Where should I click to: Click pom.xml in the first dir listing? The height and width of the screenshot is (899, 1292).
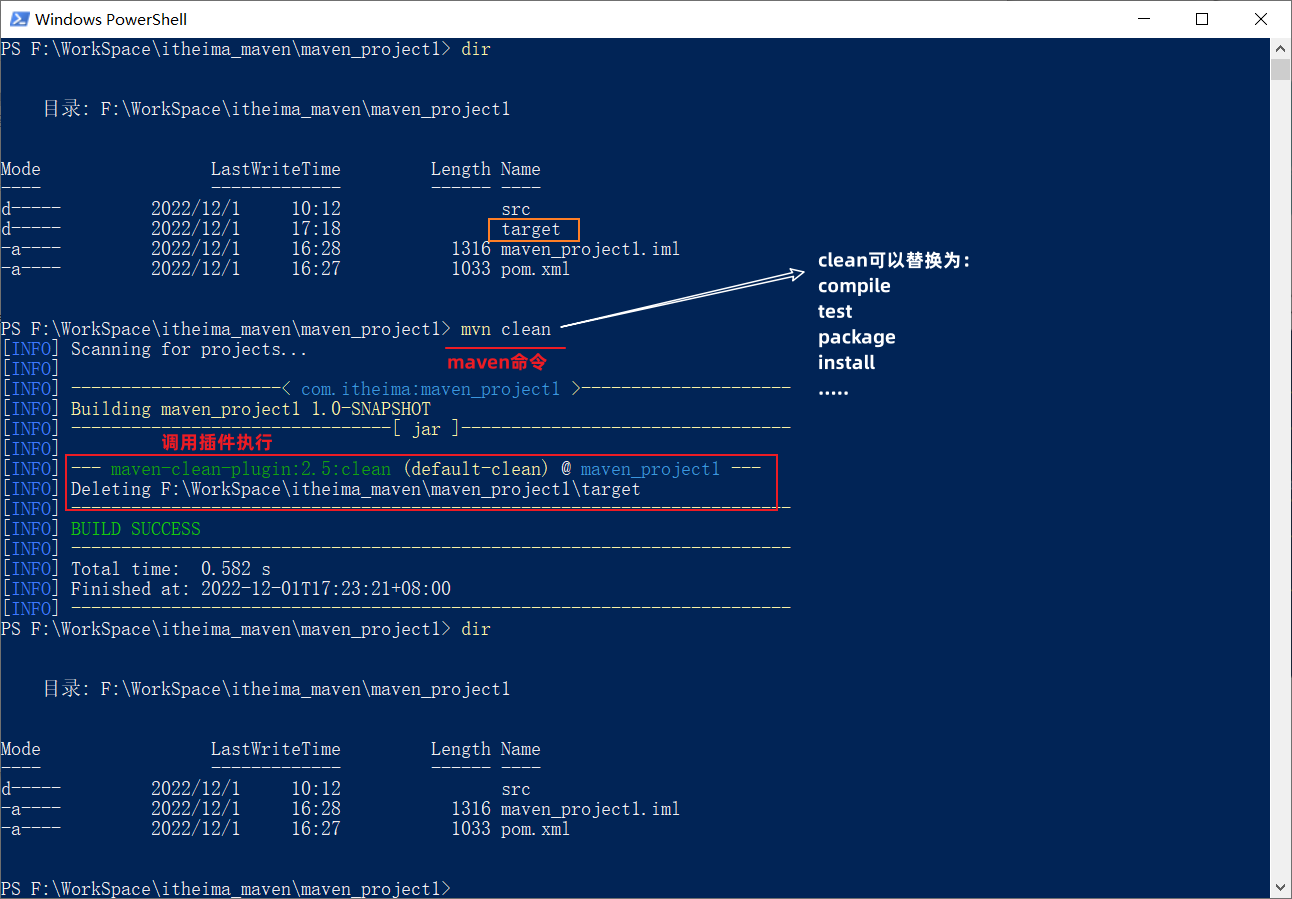point(535,269)
